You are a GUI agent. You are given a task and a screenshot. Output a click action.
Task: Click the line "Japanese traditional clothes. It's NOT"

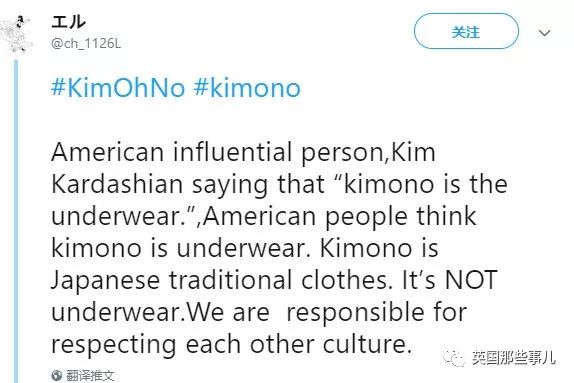point(274,281)
